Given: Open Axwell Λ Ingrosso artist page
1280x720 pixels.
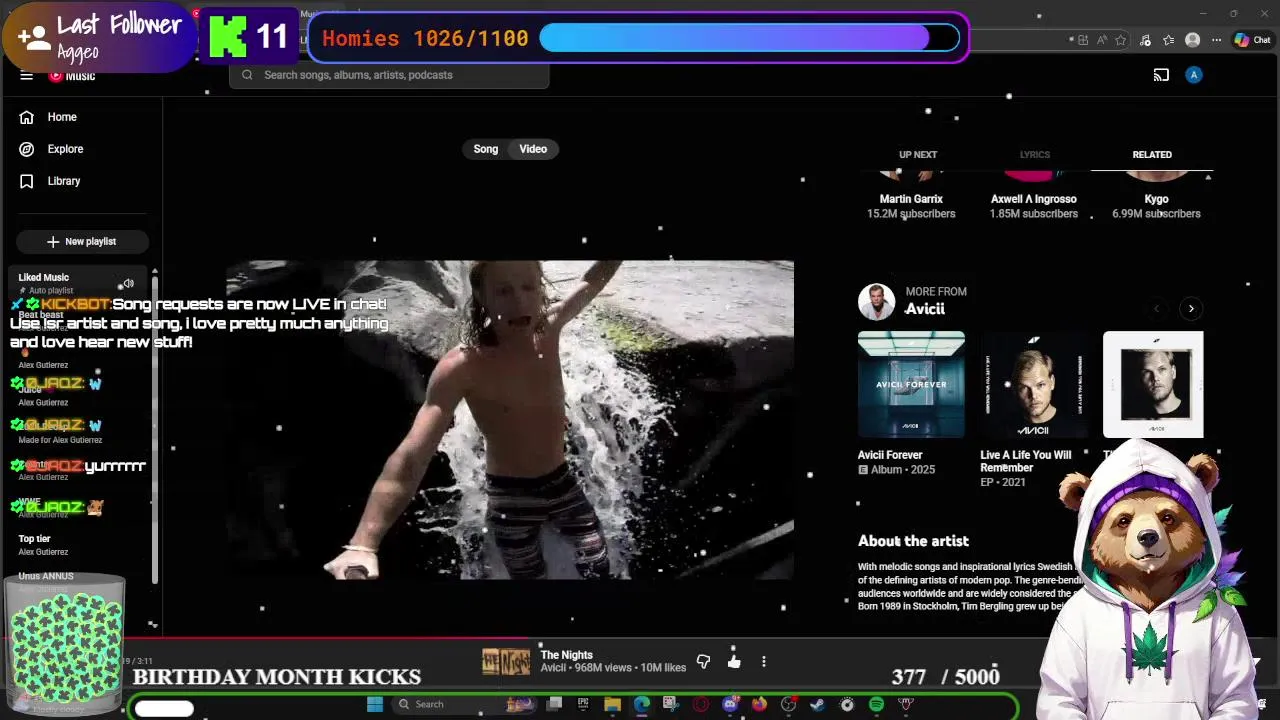Looking at the screenshot, I should [1034, 199].
